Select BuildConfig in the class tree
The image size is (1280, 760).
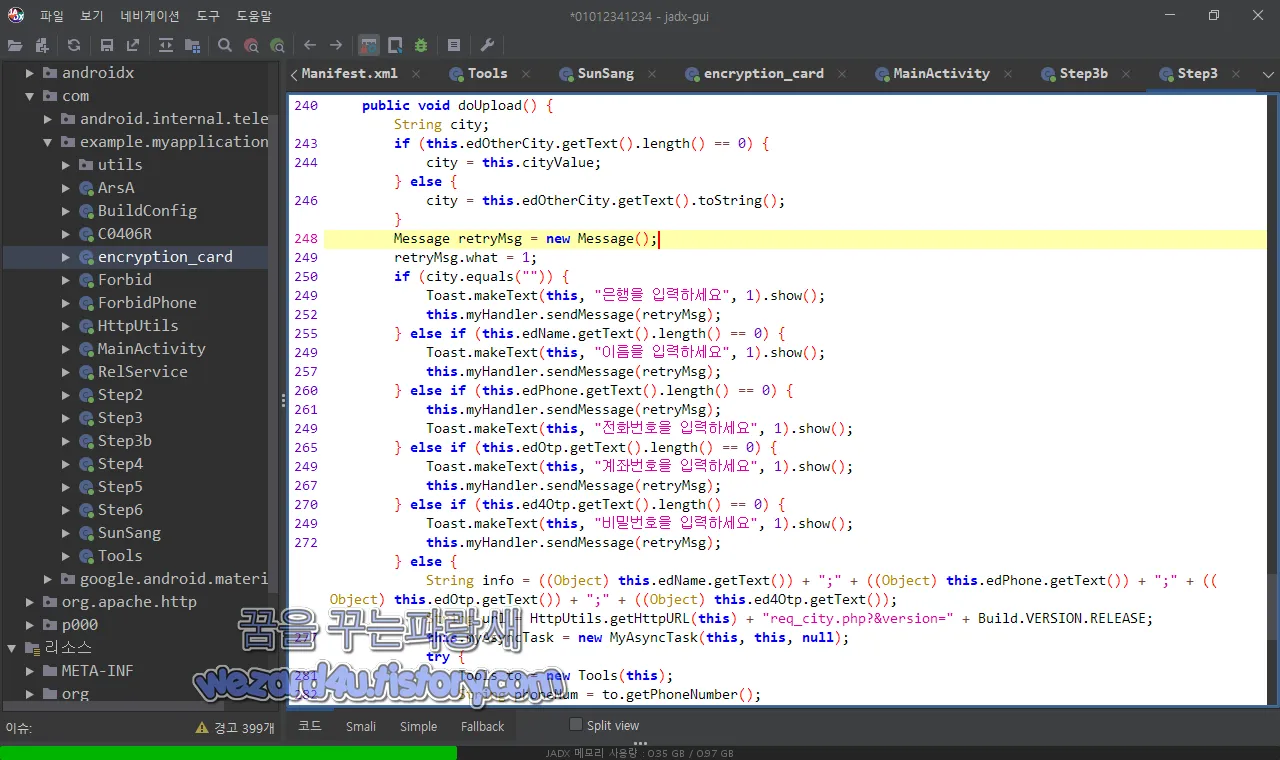[147, 211]
